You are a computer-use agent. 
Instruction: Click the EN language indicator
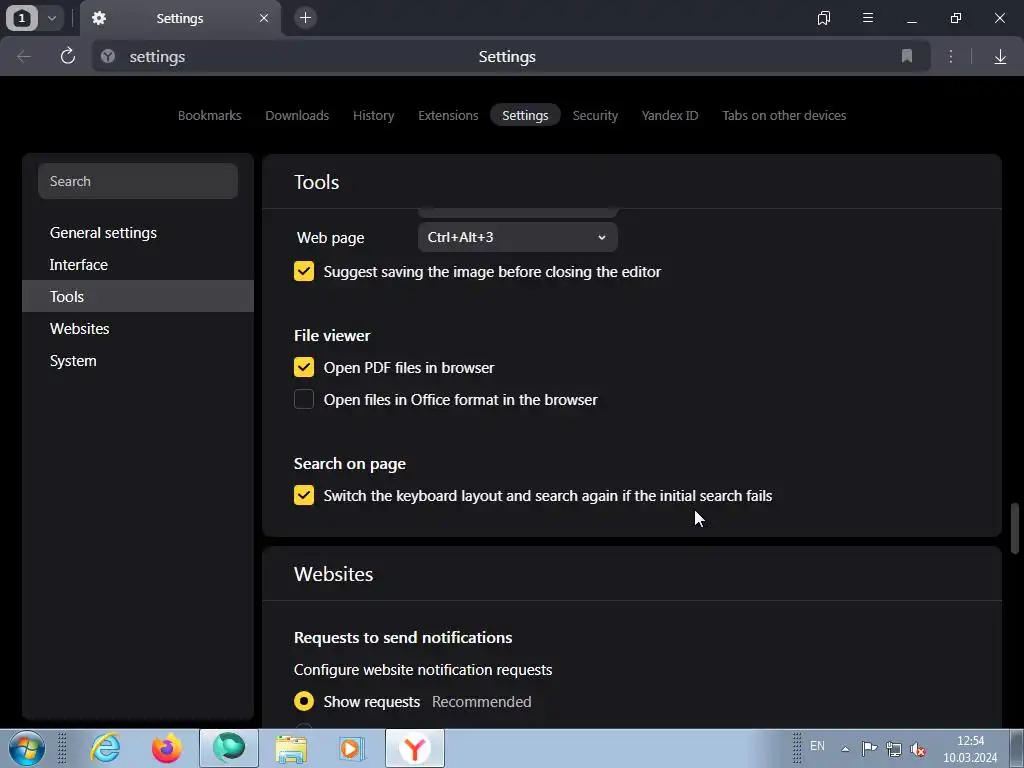817,746
